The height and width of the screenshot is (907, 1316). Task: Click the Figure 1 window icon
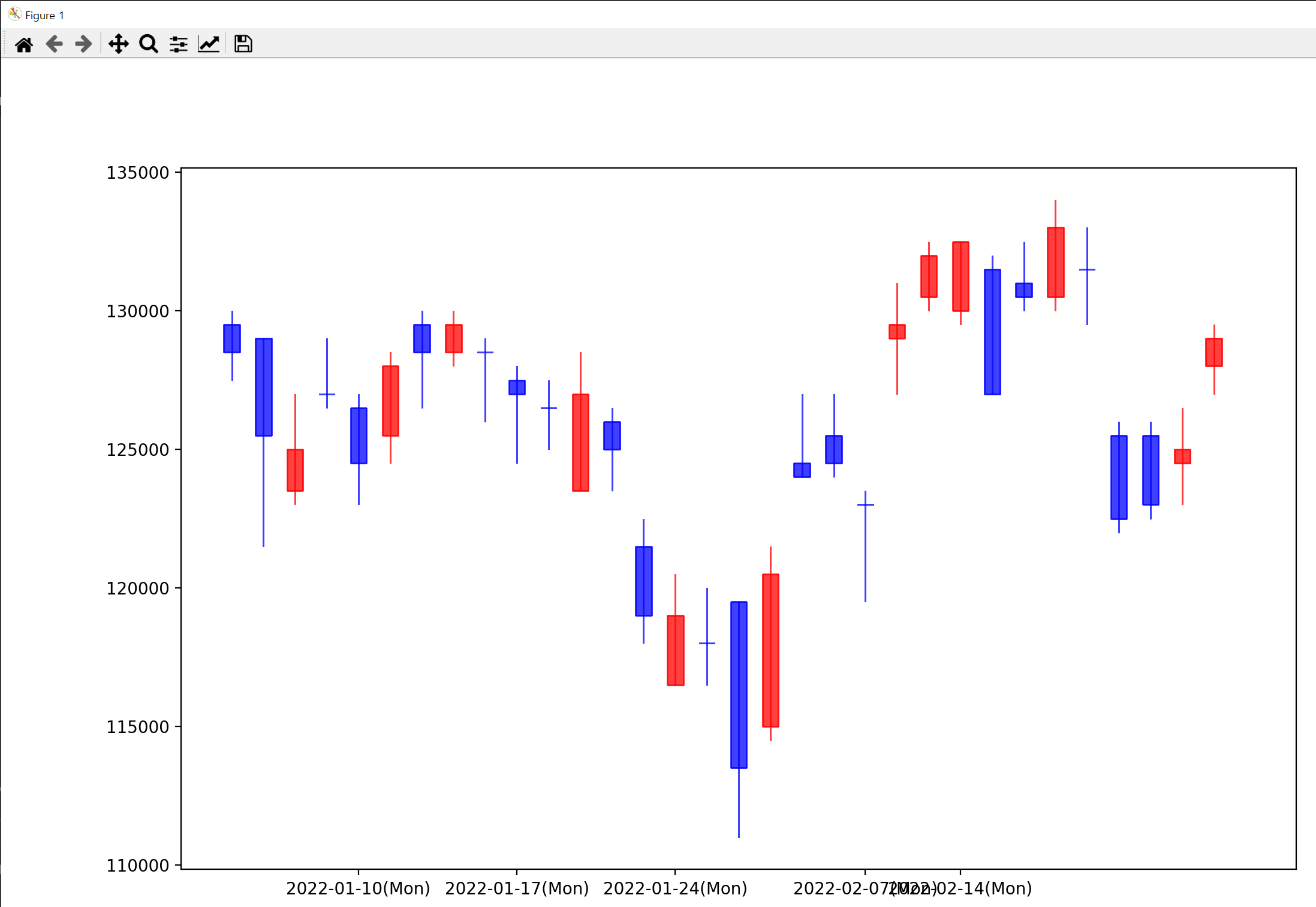(x=14, y=14)
